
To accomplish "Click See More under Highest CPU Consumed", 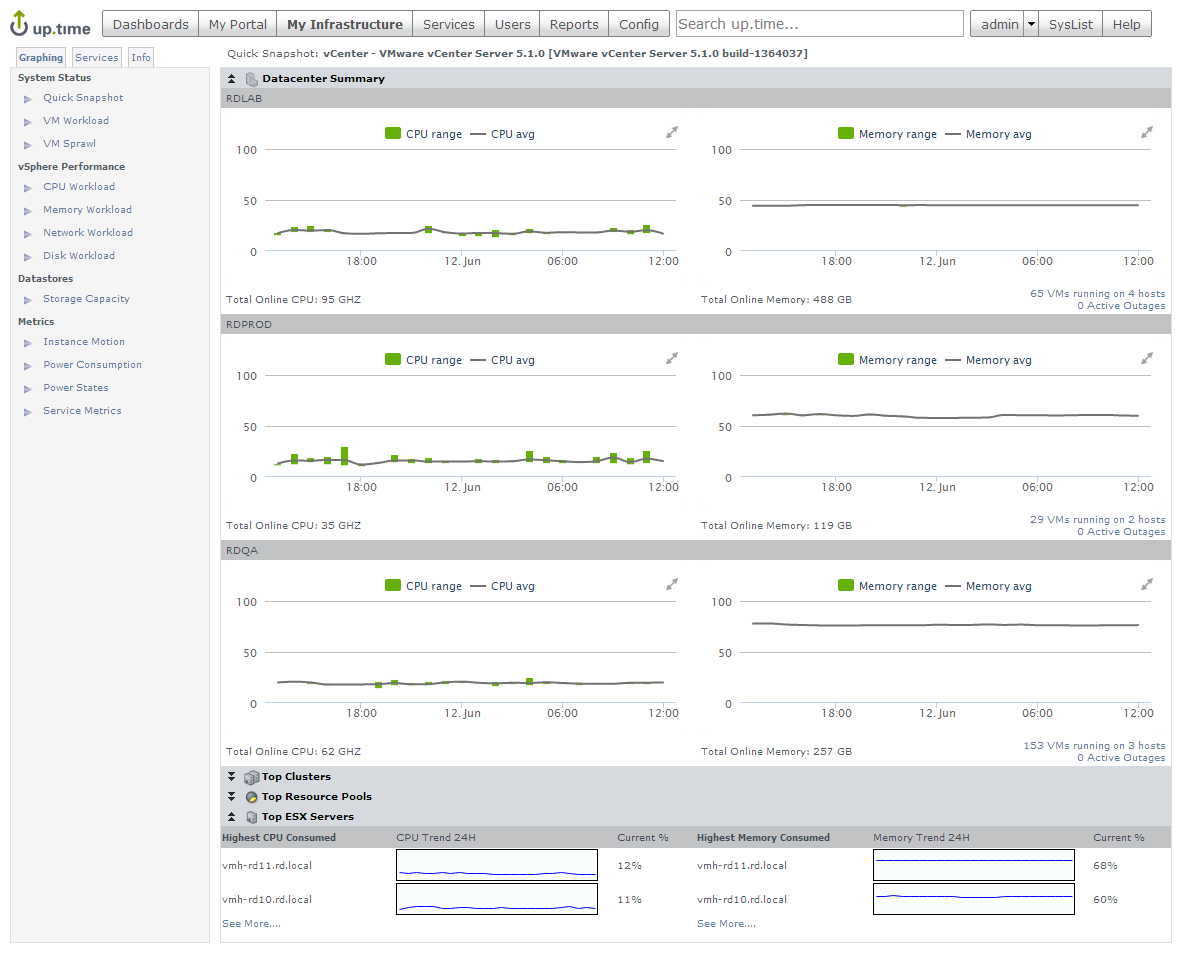I will click(x=251, y=924).
